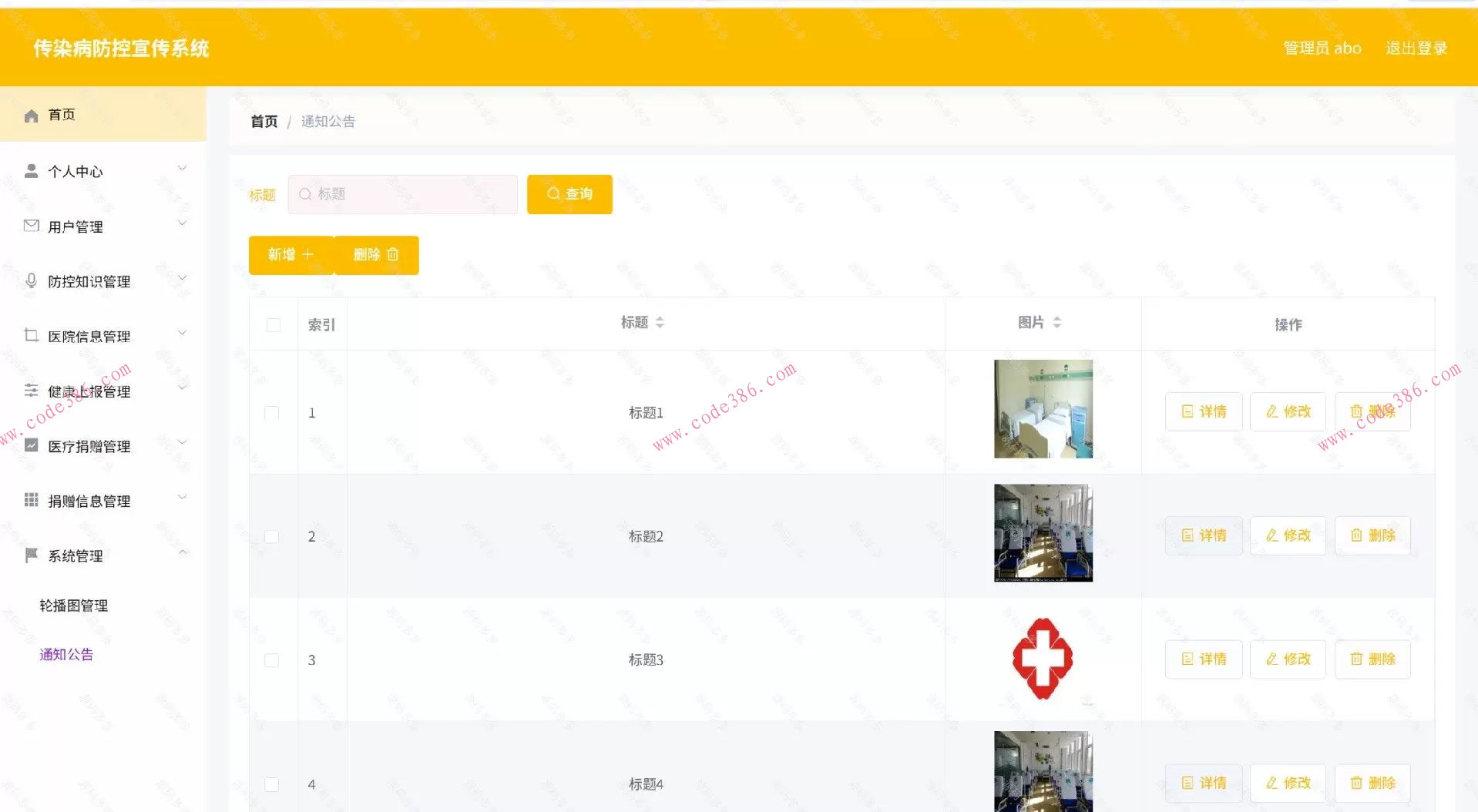Image resolution: width=1478 pixels, height=812 pixels.
Task: Click the magnifier icon in 标题 search field
Action: coord(305,194)
